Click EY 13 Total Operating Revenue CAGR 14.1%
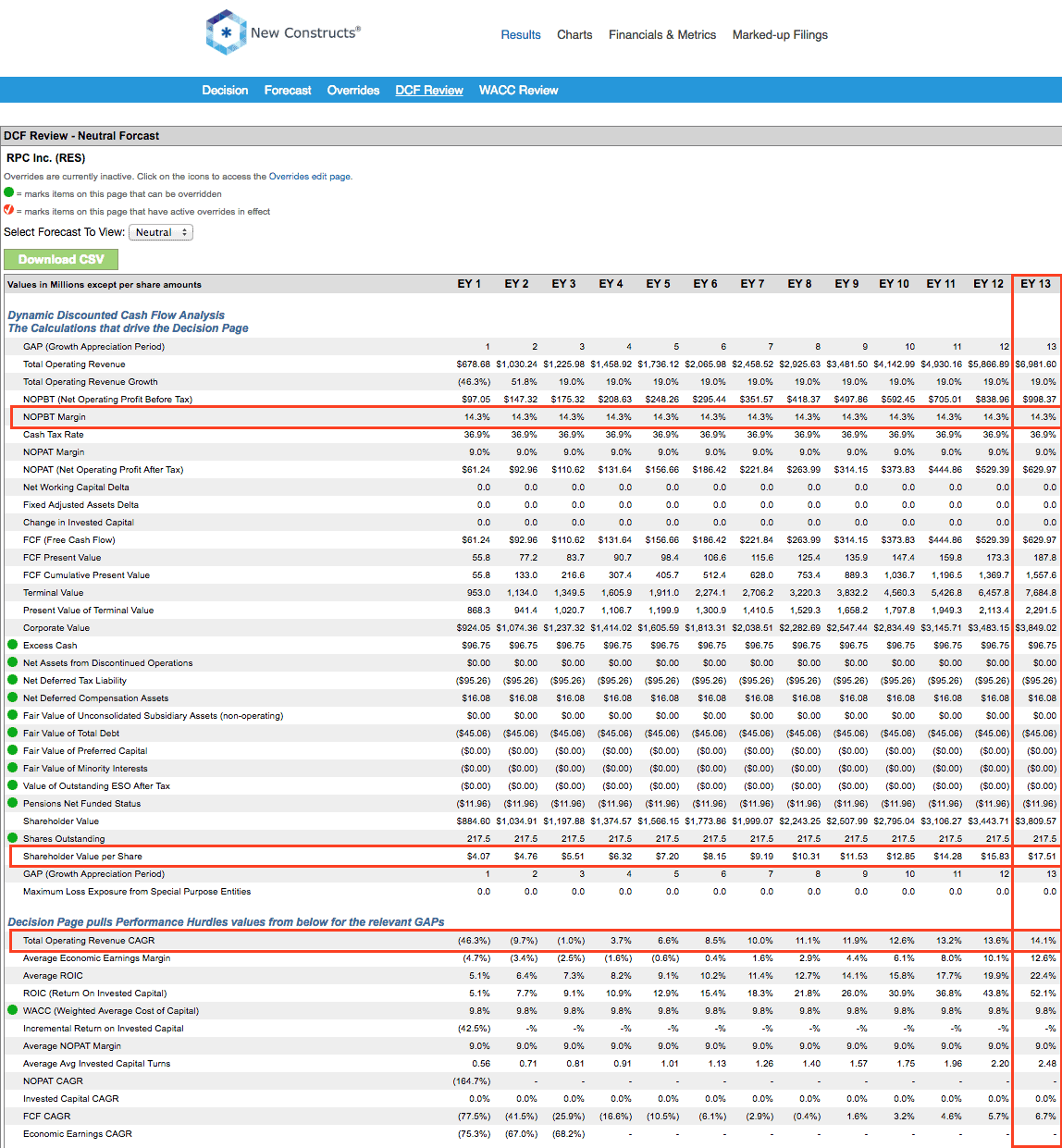This screenshot has width=1062, height=1148. click(1043, 940)
